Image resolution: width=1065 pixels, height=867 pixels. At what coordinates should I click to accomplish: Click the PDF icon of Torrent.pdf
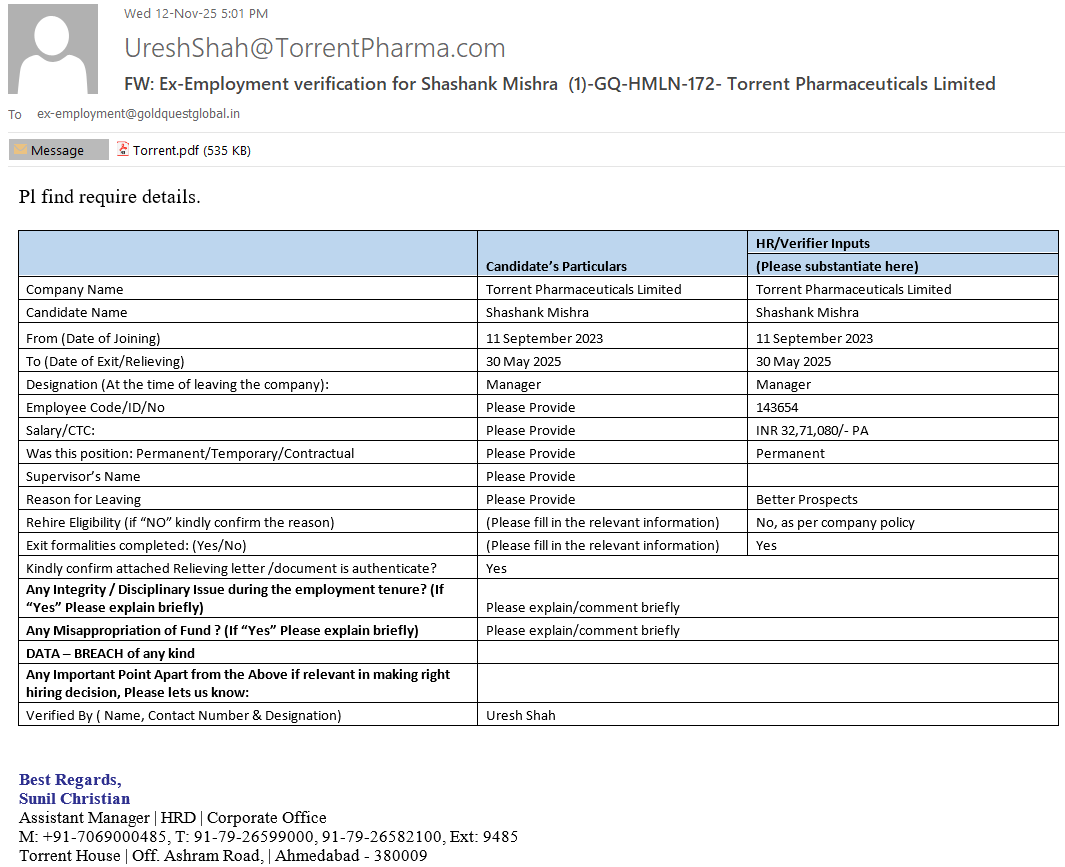[x=123, y=149]
